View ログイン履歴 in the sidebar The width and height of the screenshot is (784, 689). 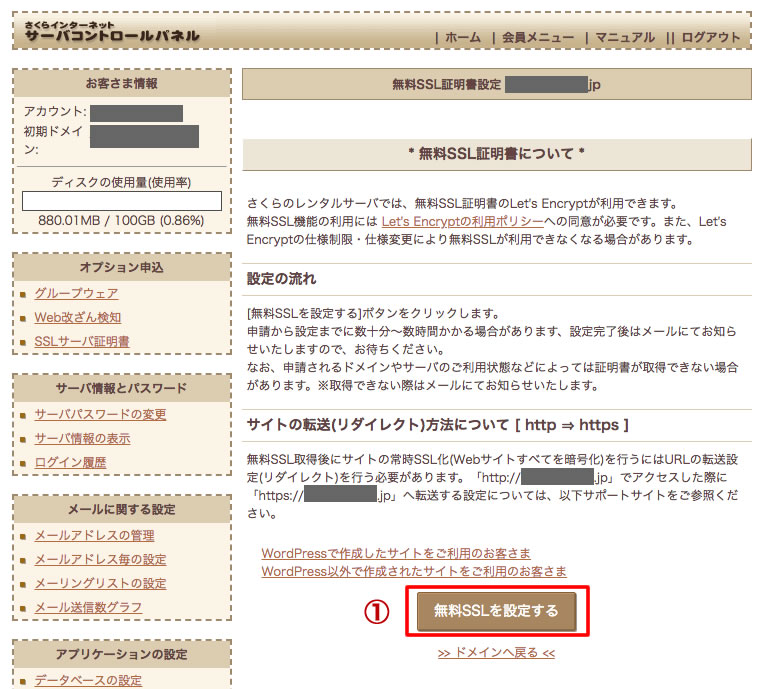point(70,462)
